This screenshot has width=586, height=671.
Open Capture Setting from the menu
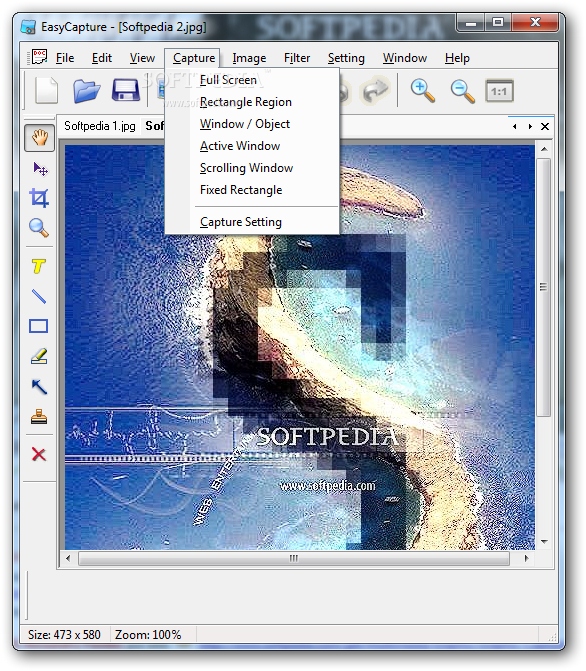click(253, 222)
